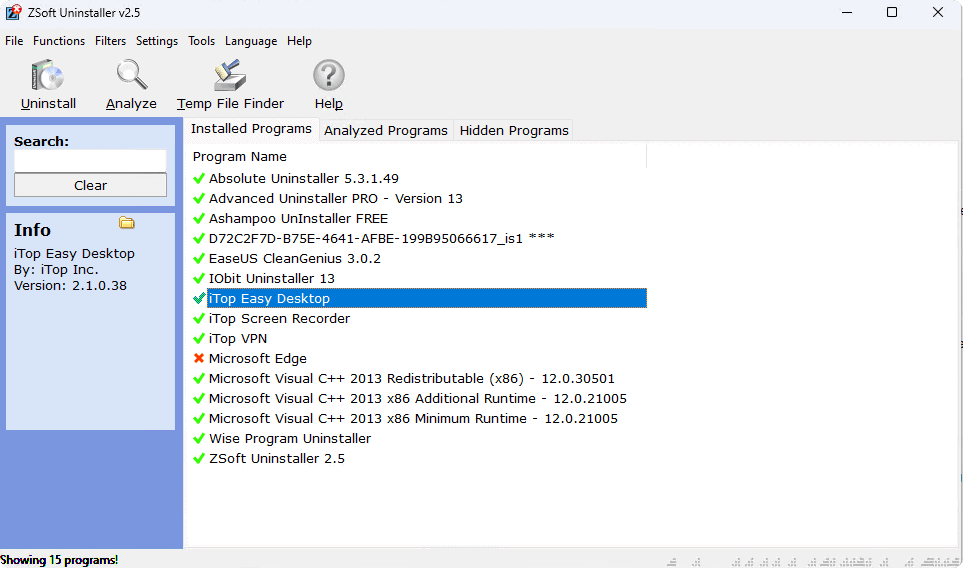Switch to Installed Programs tab
The image size is (963, 568).
click(x=251, y=129)
